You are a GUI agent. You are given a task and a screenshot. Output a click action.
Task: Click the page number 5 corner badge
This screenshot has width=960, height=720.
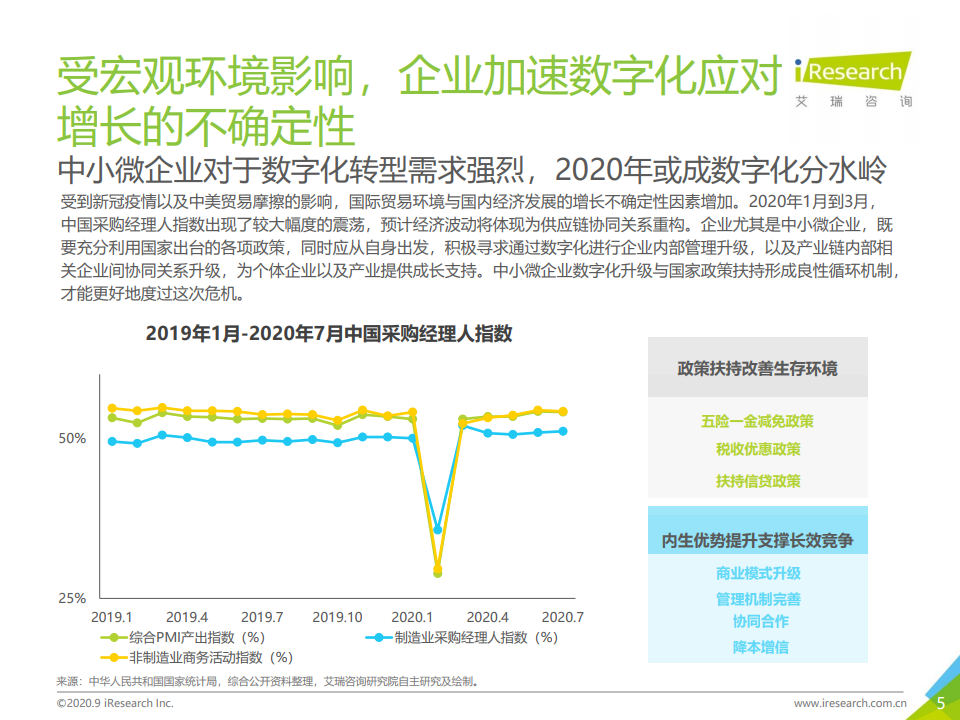(x=941, y=703)
